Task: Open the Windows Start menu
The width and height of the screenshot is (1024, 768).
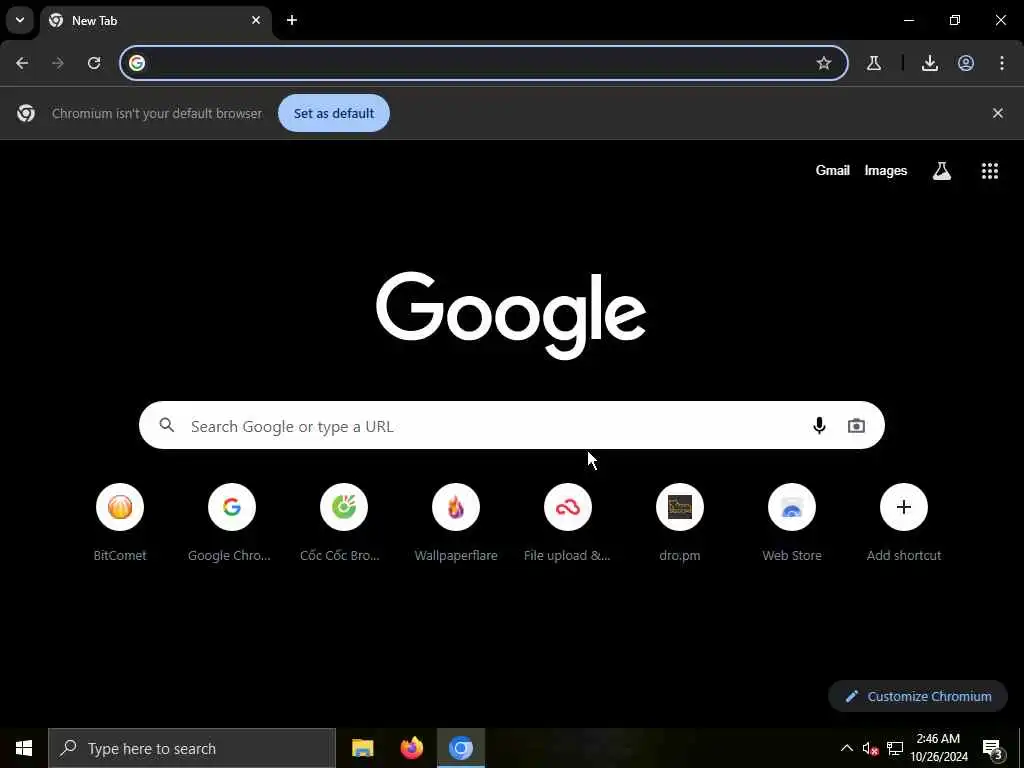Action: coord(24,748)
